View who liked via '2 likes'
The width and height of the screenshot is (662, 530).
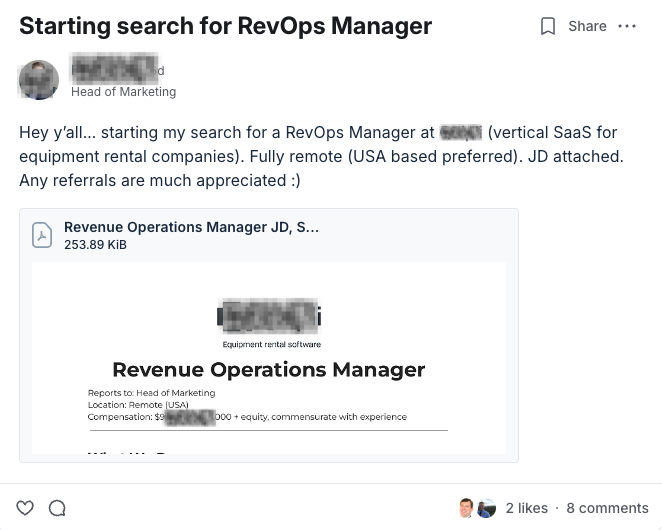tap(527, 508)
